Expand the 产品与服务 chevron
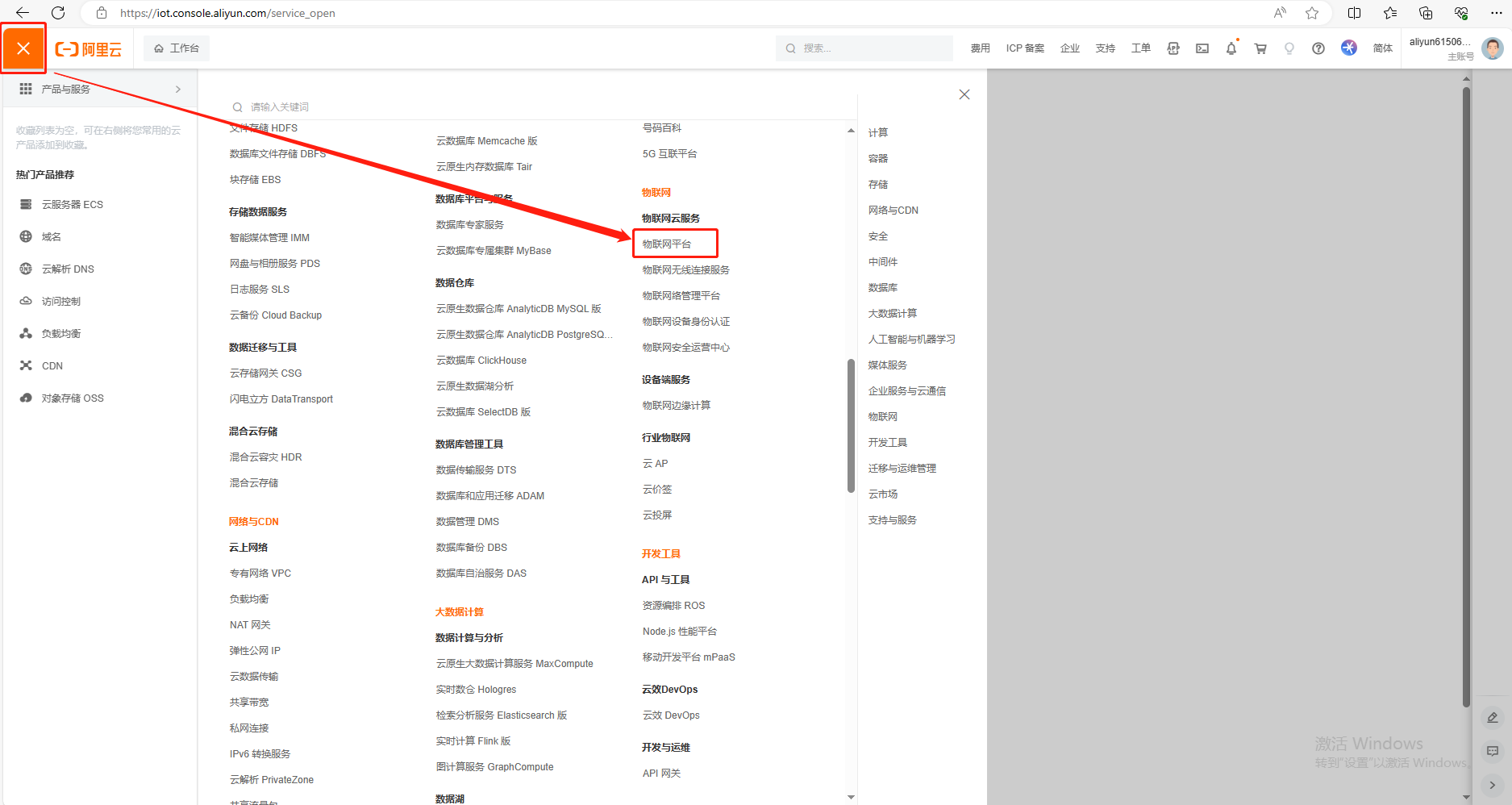 pos(178,90)
